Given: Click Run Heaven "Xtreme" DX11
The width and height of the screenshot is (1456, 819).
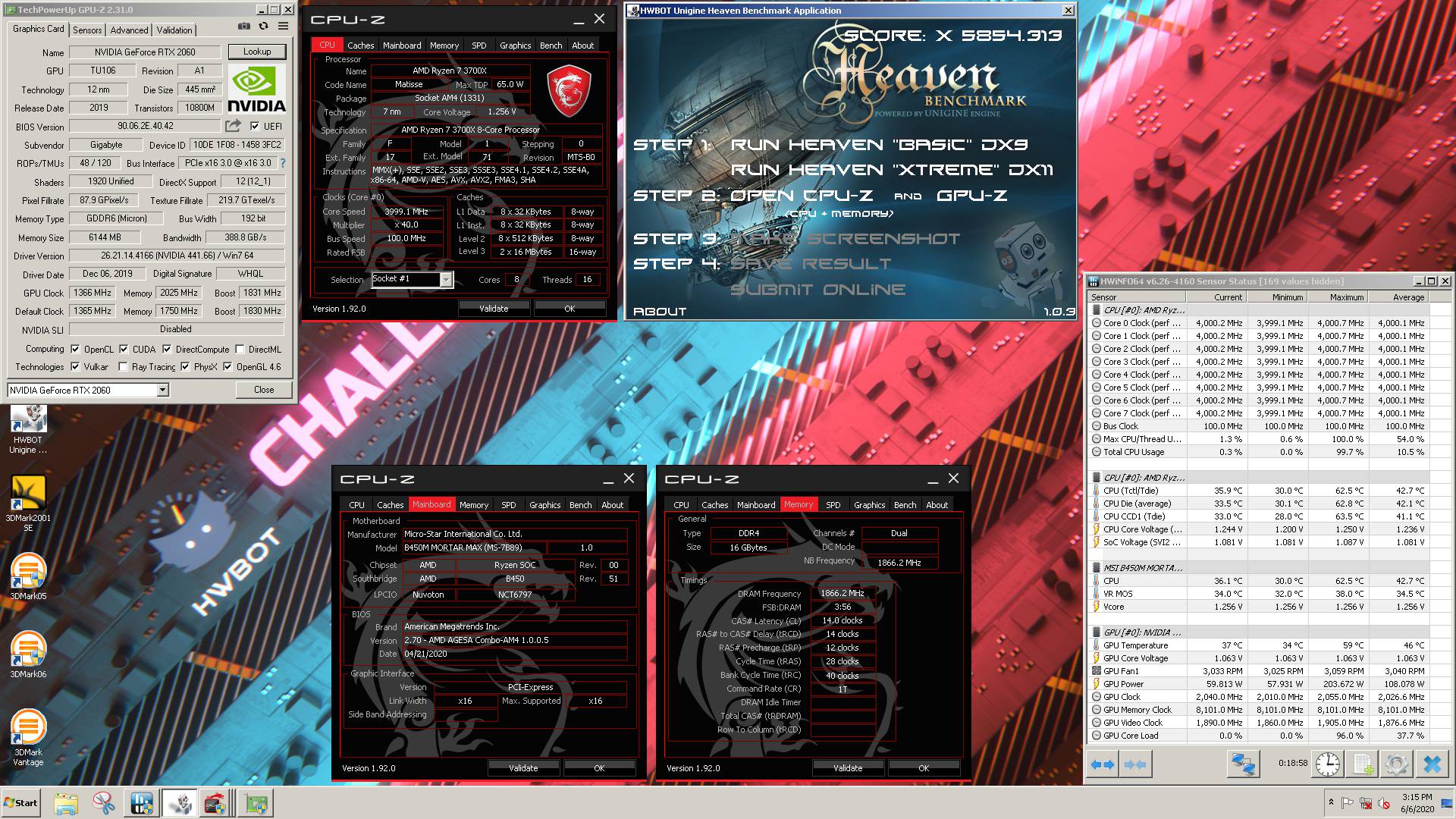Looking at the screenshot, I should (x=892, y=170).
